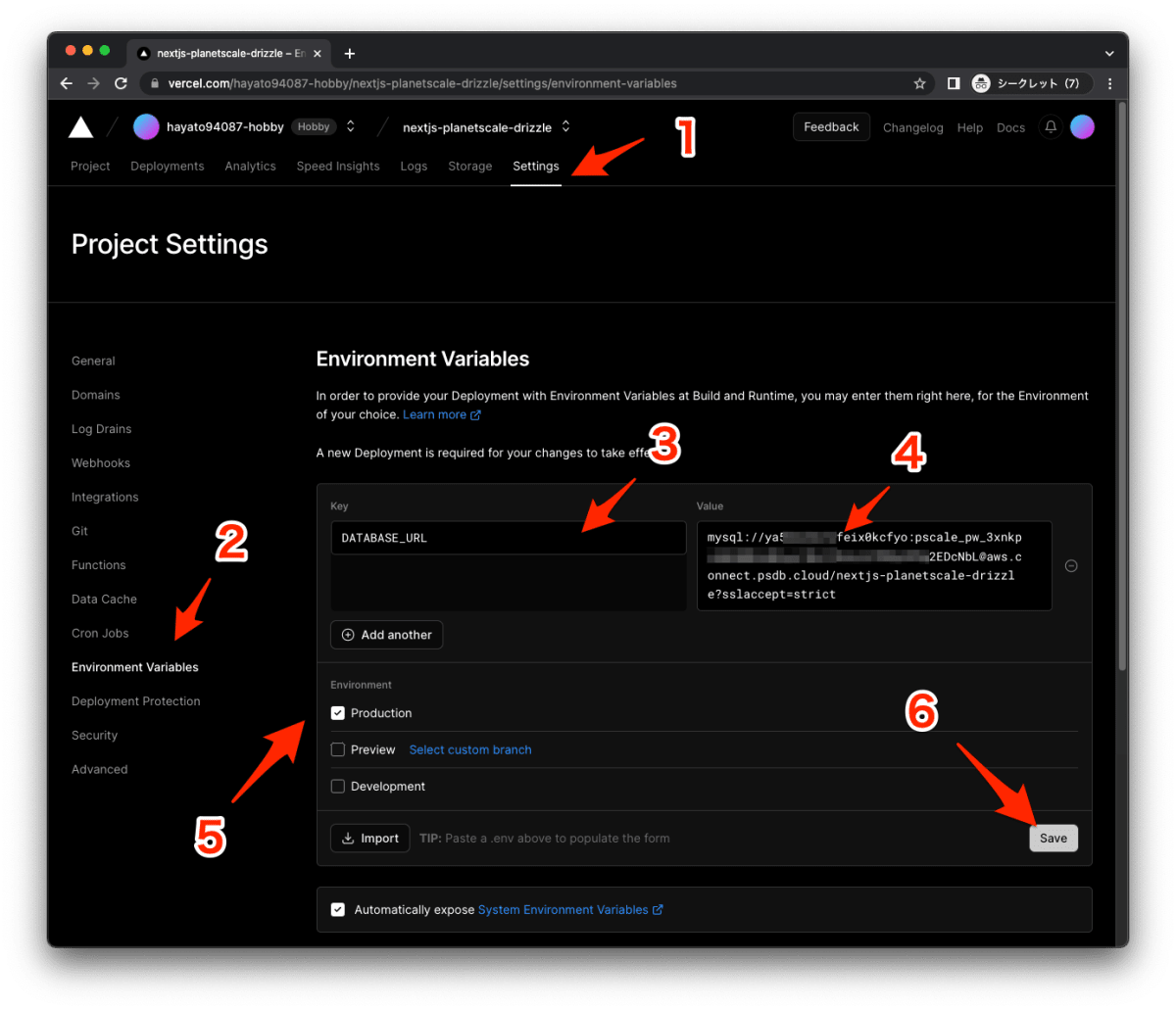
Task: Open Deployment Protection in sidebar
Action: (136, 701)
